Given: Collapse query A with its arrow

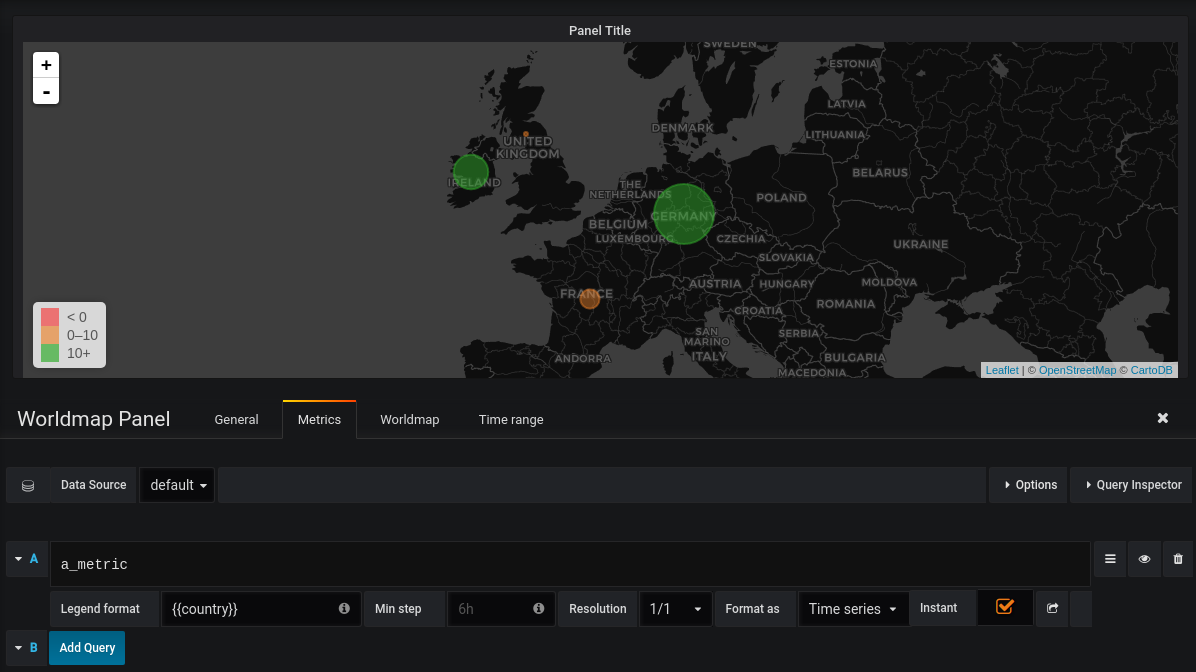Looking at the screenshot, I should [x=18, y=559].
